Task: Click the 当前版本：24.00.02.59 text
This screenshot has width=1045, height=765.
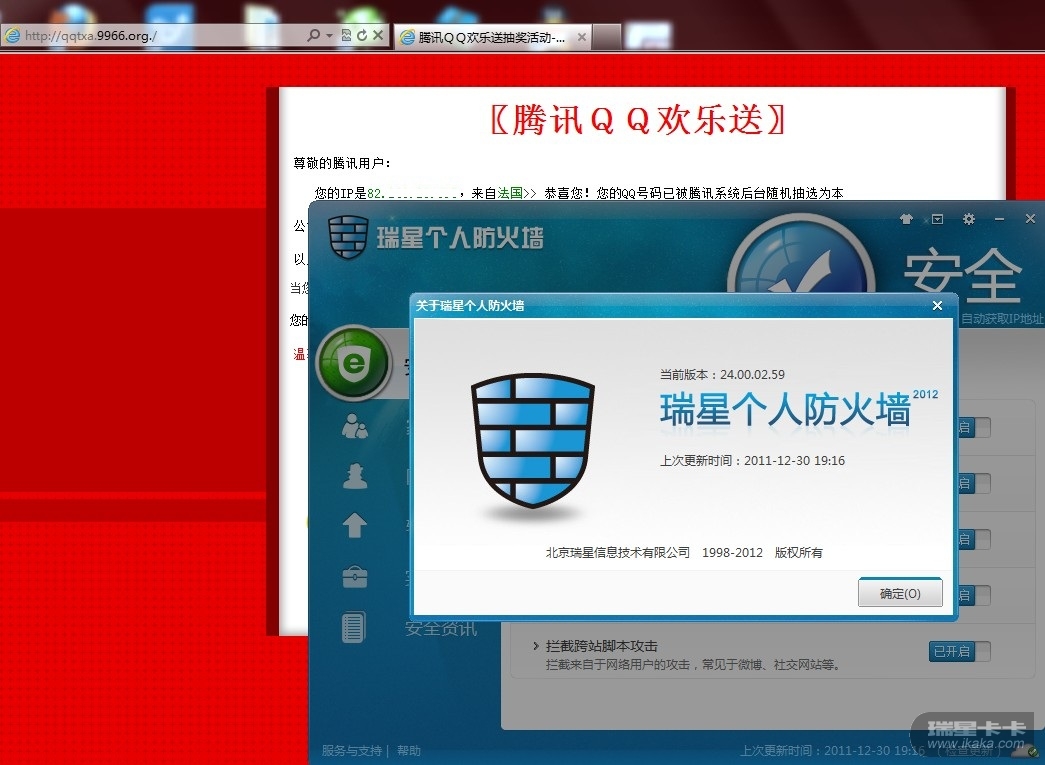Action: click(722, 375)
